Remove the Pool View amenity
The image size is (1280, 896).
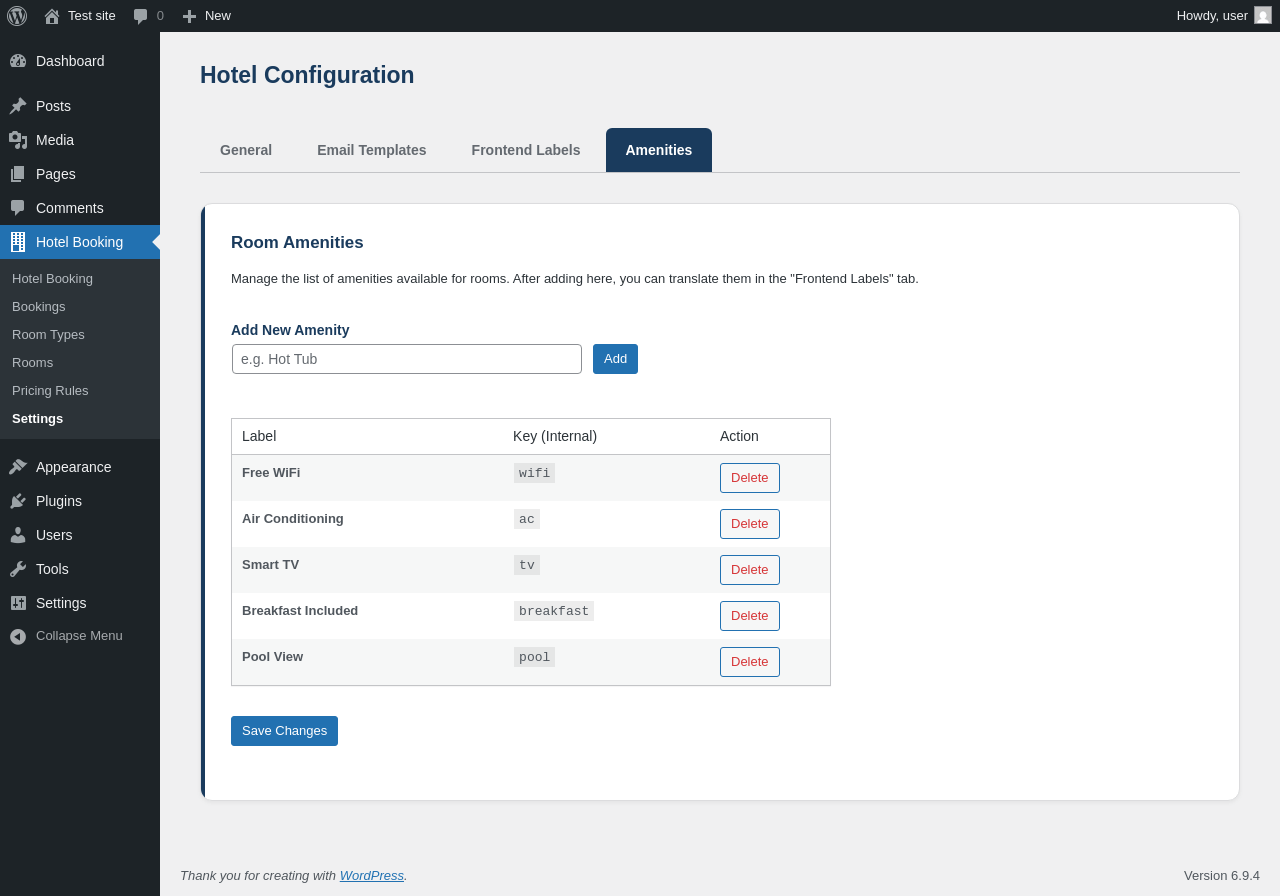point(749,662)
